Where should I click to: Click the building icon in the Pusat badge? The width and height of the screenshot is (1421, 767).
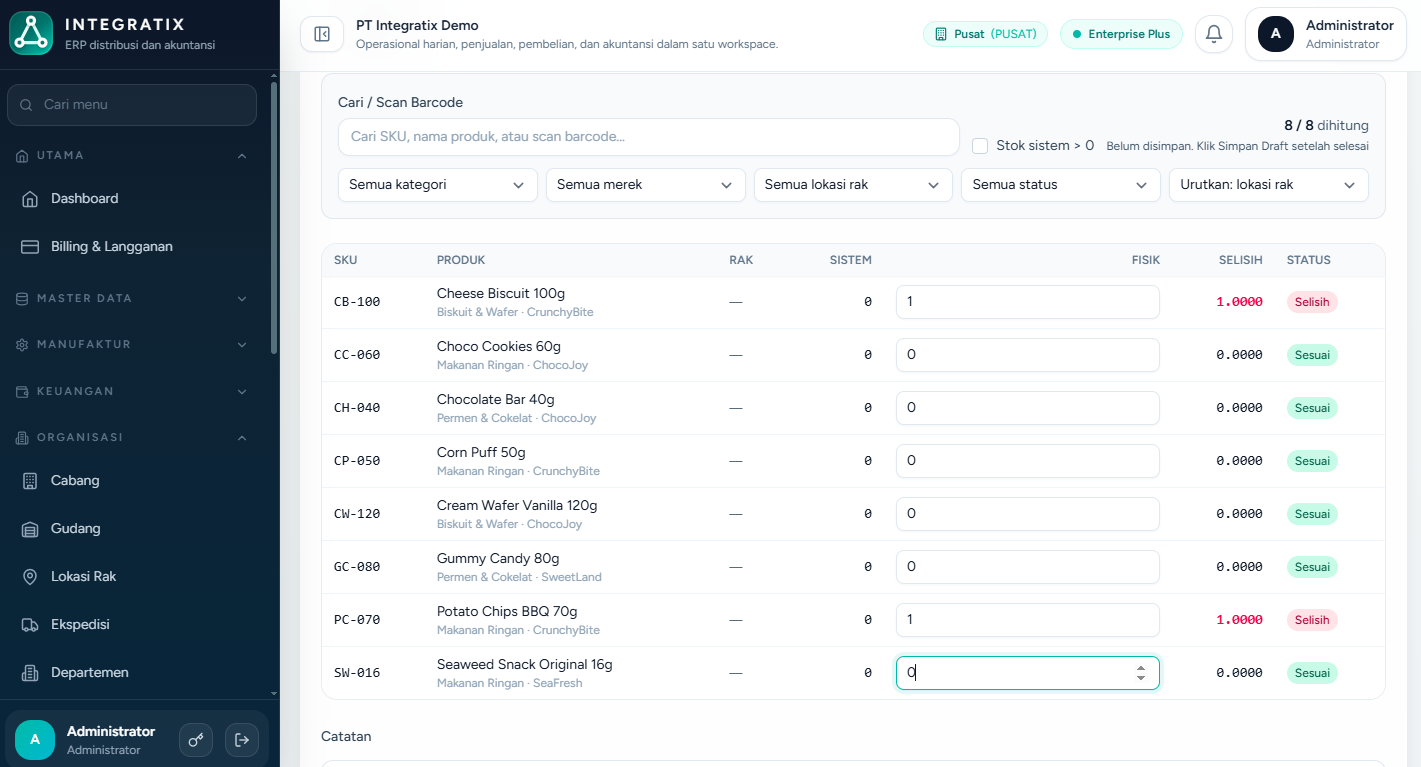point(941,34)
